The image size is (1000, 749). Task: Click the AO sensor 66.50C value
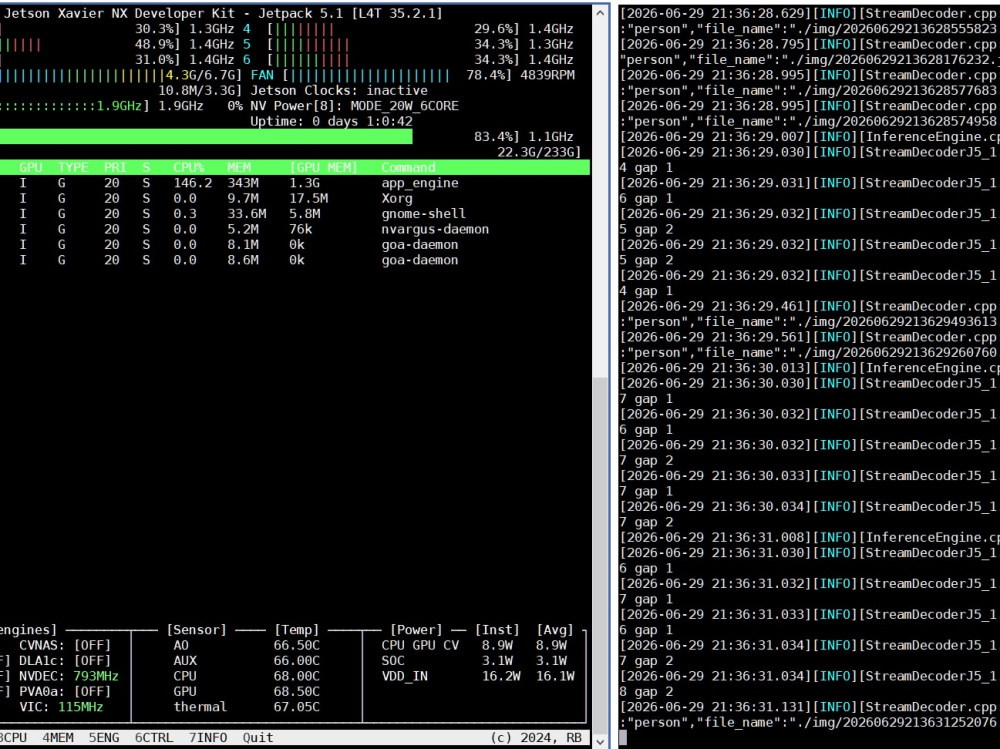297,646
